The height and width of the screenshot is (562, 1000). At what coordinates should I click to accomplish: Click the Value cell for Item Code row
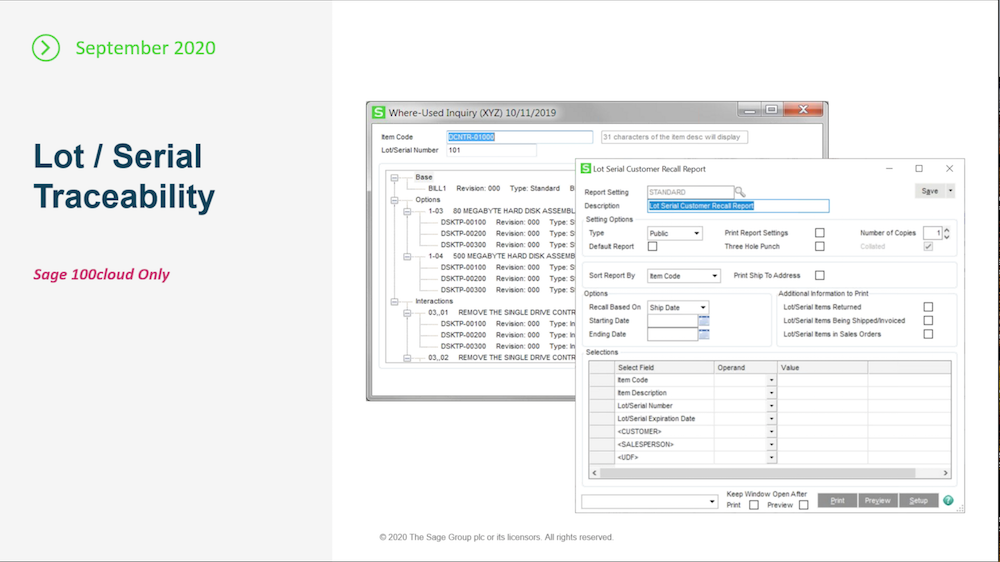(822, 380)
